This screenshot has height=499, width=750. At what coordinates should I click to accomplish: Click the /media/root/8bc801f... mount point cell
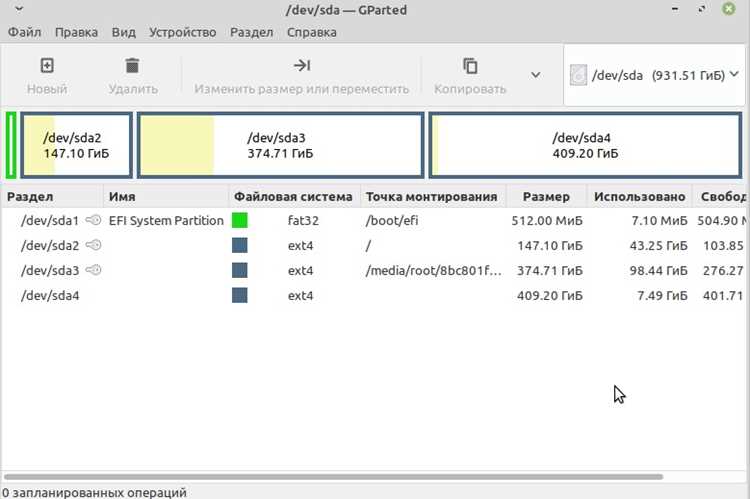[x=433, y=270]
